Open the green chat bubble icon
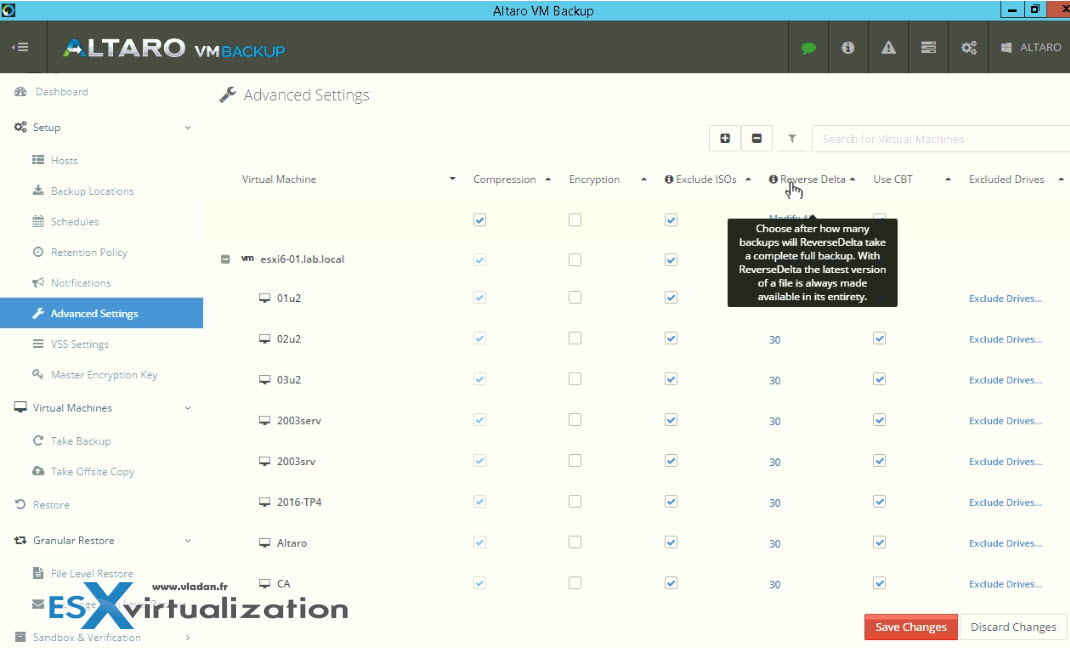The image size is (1070, 648). point(809,48)
